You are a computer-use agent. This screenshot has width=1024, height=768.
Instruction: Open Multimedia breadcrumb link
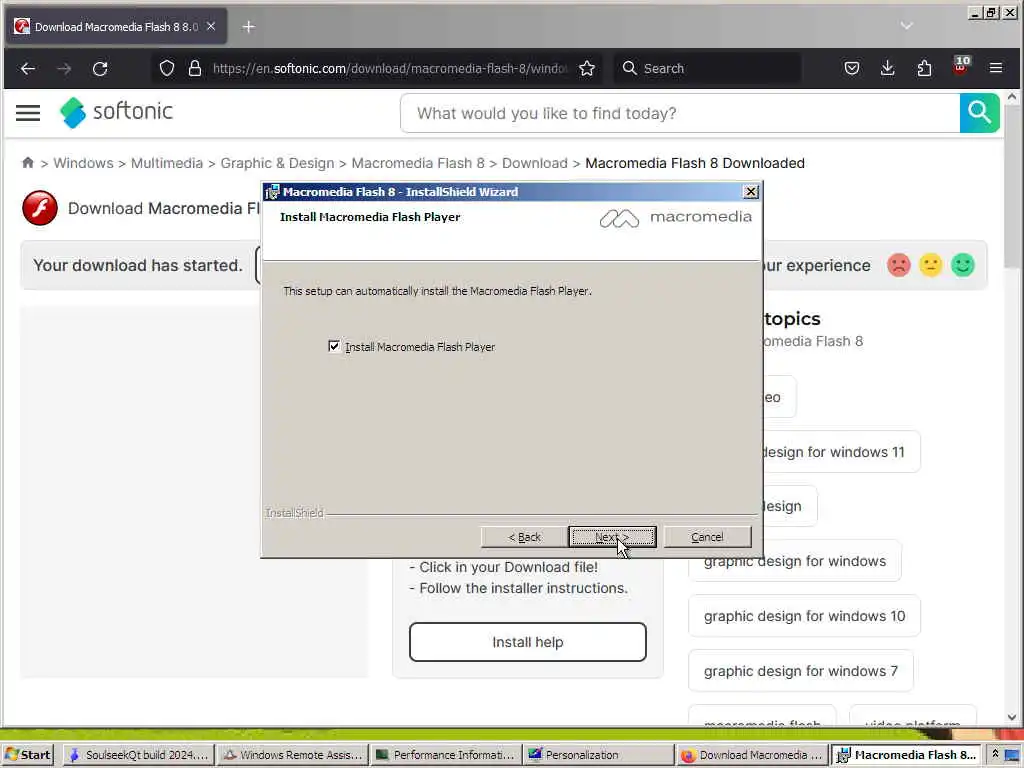click(x=167, y=163)
